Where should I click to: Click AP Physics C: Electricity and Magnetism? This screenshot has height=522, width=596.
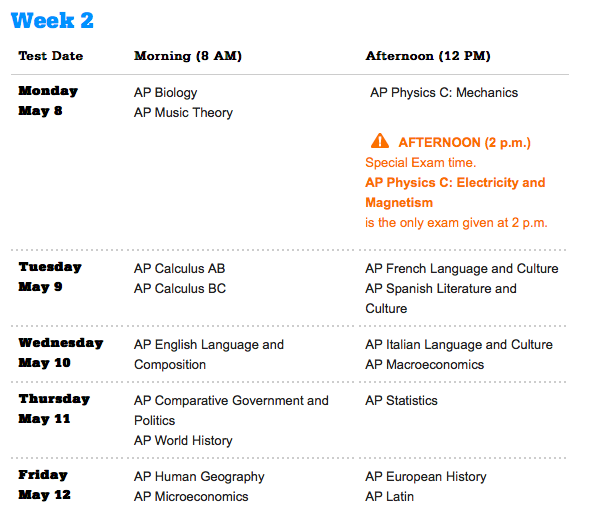[x=455, y=192]
